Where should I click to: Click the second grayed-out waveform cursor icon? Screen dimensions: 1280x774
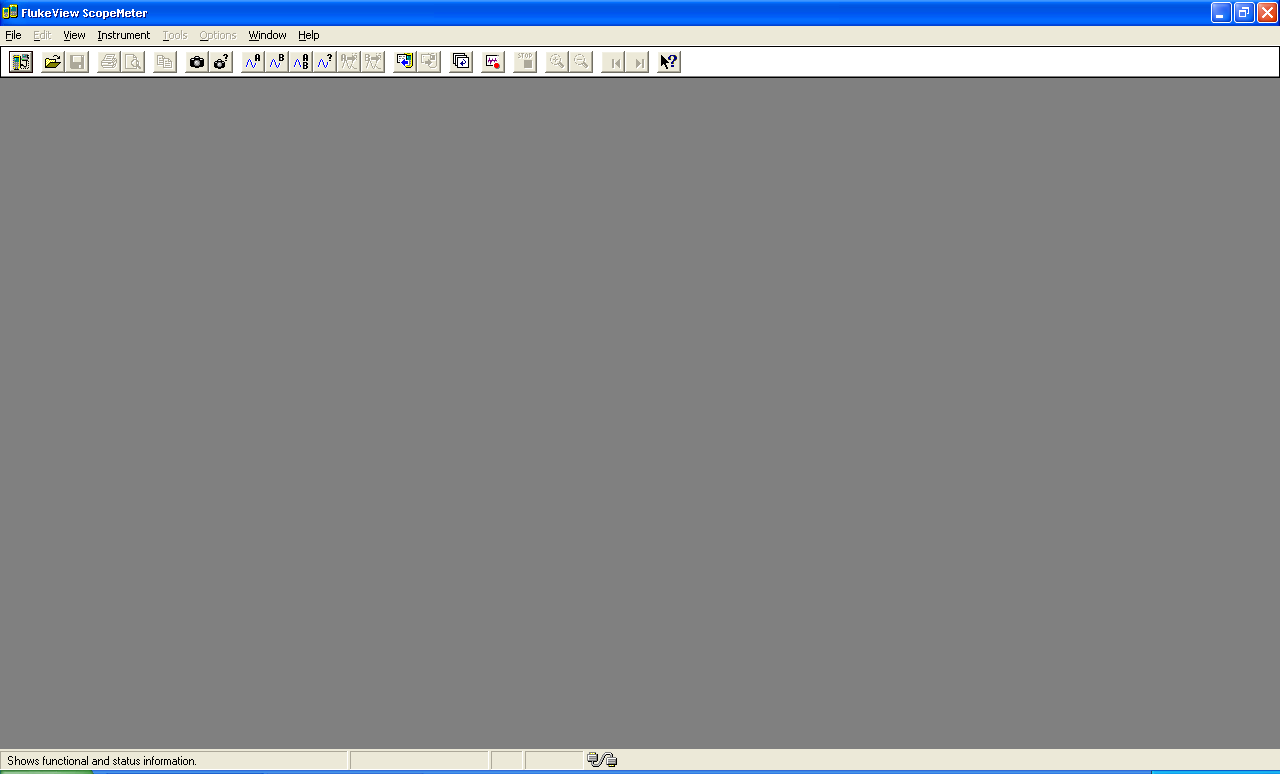tap(373, 62)
